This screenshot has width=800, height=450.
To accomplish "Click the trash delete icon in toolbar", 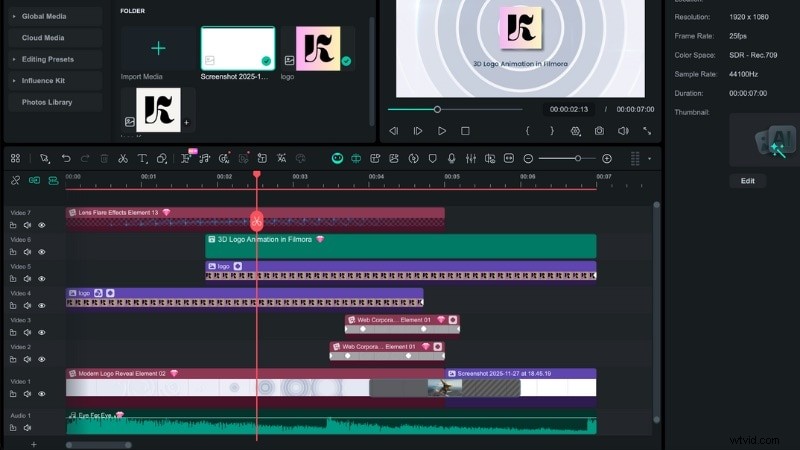I will click(x=104, y=159).
